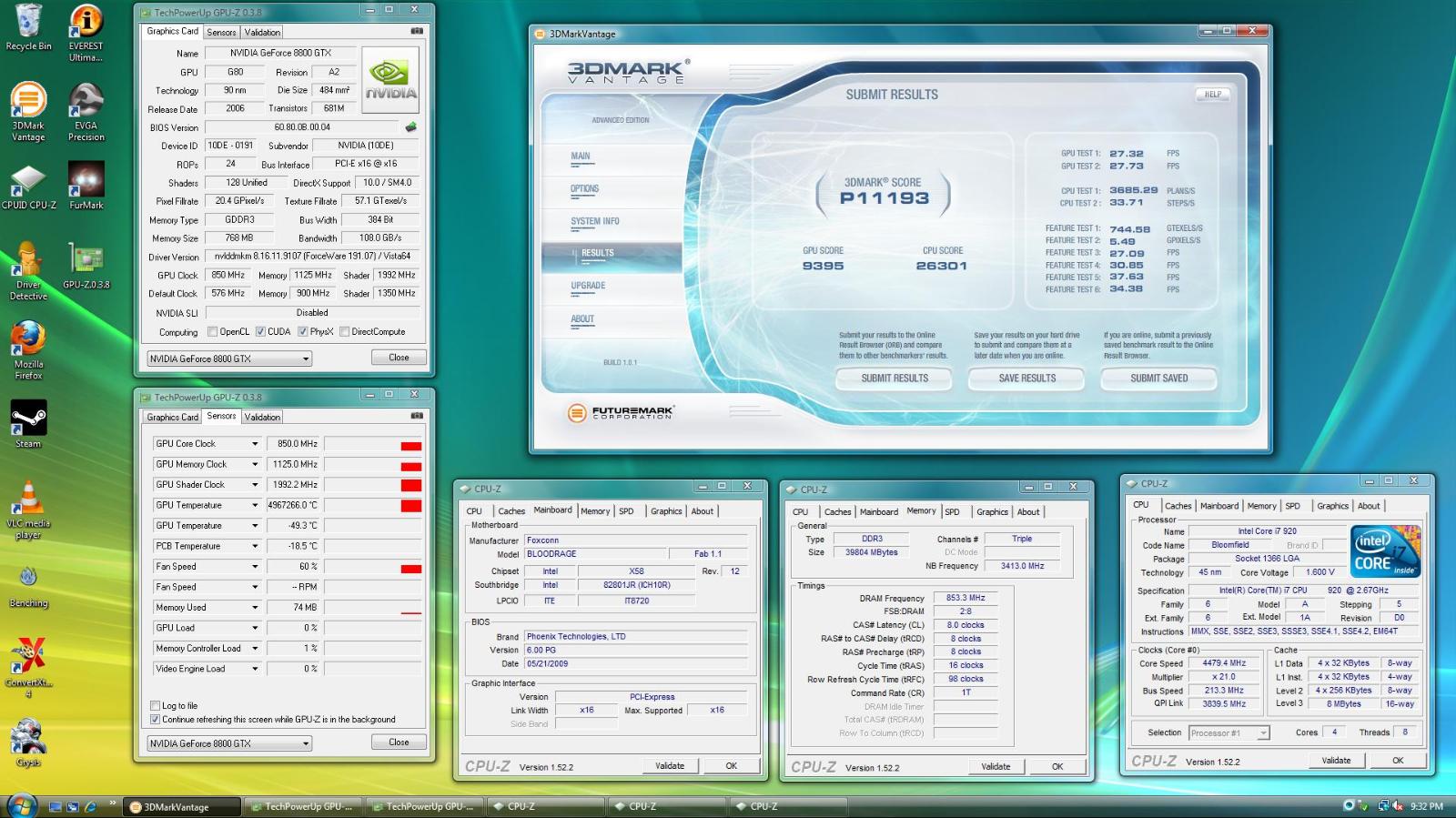Click the Fan Speed 60 % graph
This screenshot has height=818, width=1456.
point(373,567)
